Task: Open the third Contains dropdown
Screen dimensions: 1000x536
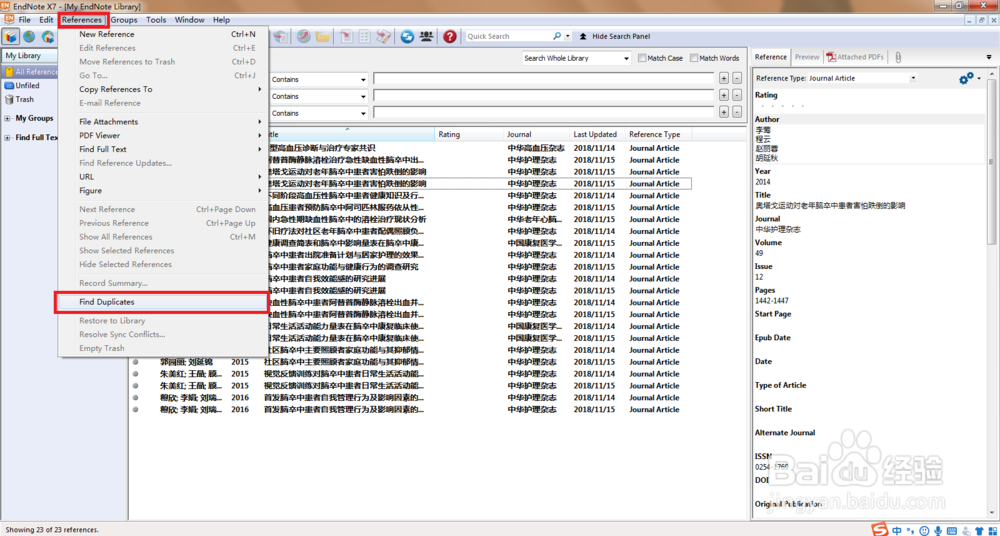Action: tap(319, 113)
